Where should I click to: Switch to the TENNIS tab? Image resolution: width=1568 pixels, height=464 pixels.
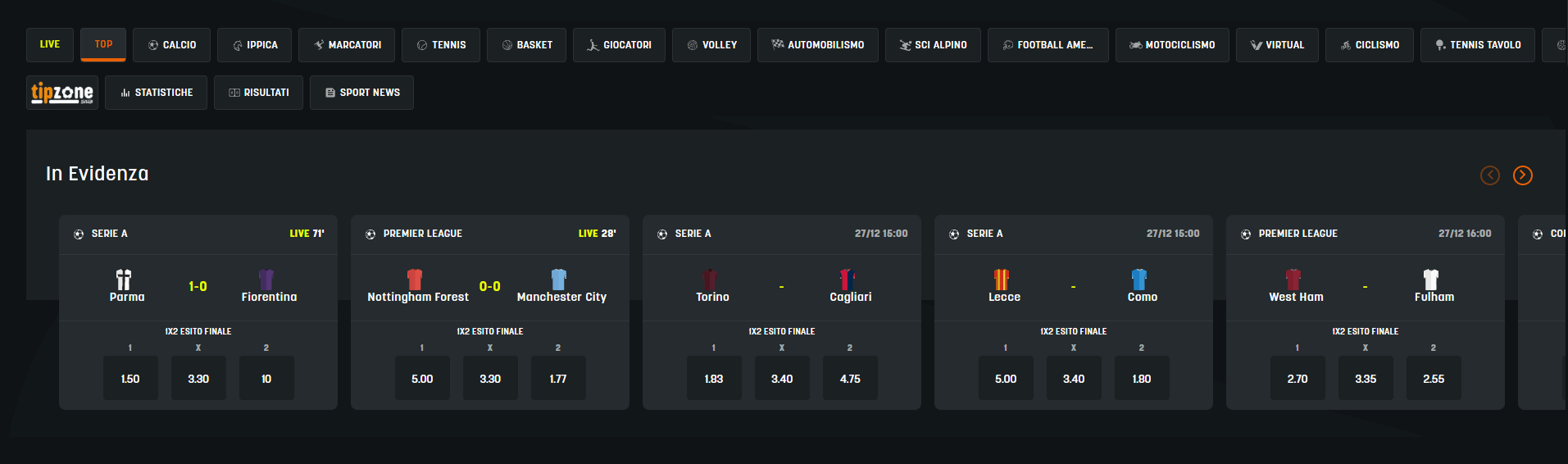pos(441,45)
